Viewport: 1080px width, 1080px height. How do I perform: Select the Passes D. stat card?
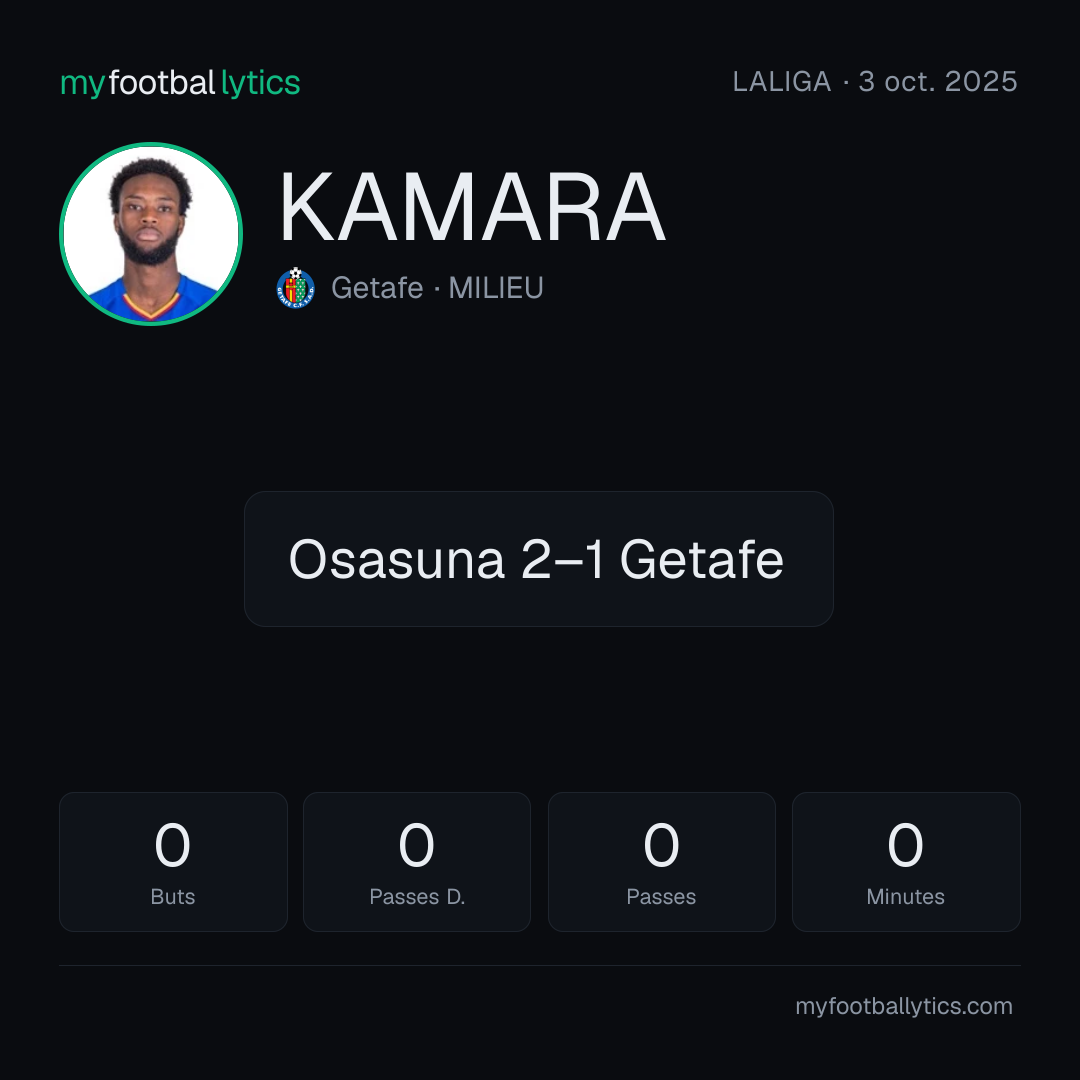tap(417, 862)
